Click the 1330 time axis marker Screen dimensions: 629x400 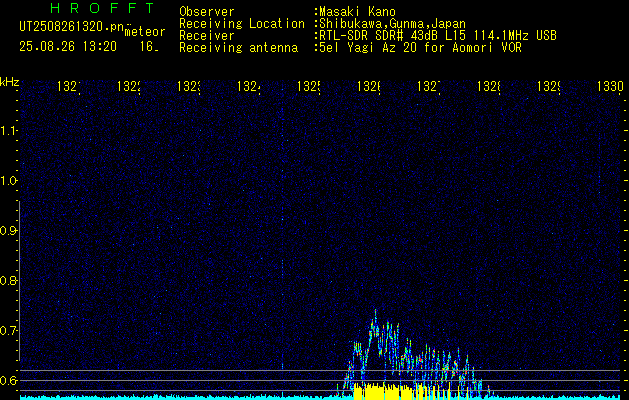(x=610, y=87)
